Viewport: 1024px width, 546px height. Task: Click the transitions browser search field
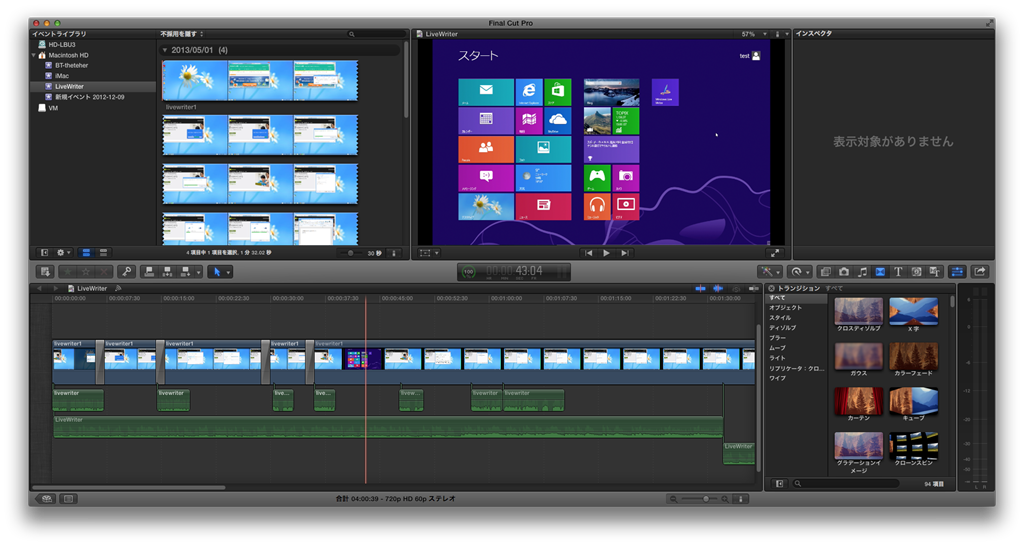pos(846,484)
